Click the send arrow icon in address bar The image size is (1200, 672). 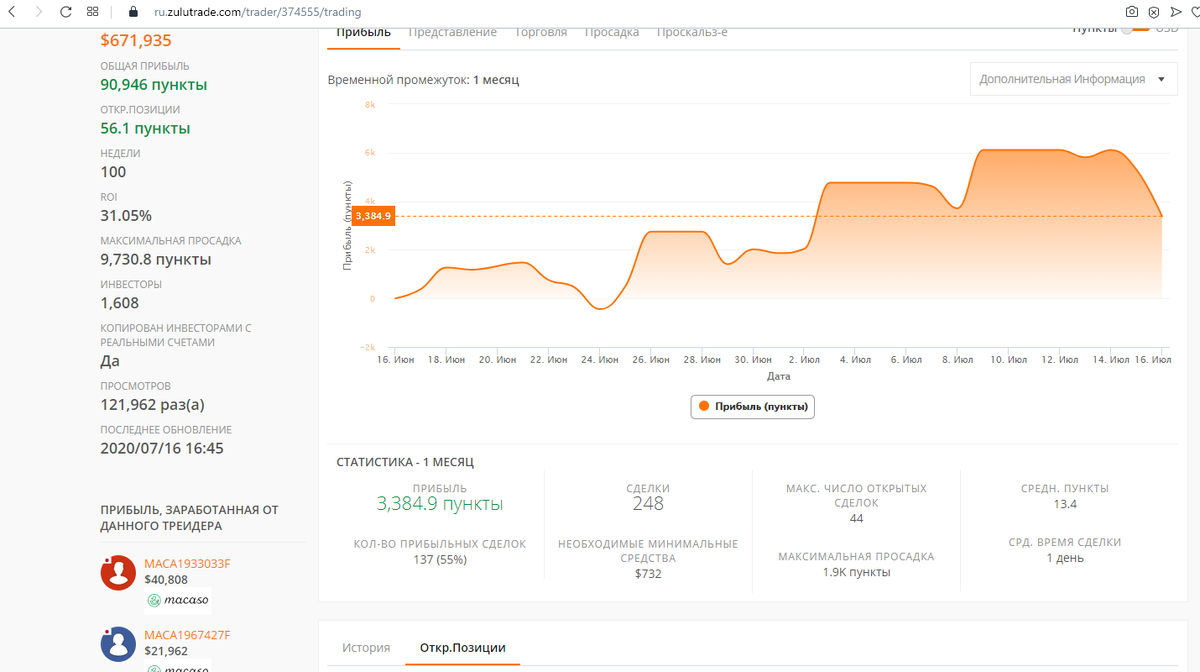pyautogui.click(x=1175, y=12)
